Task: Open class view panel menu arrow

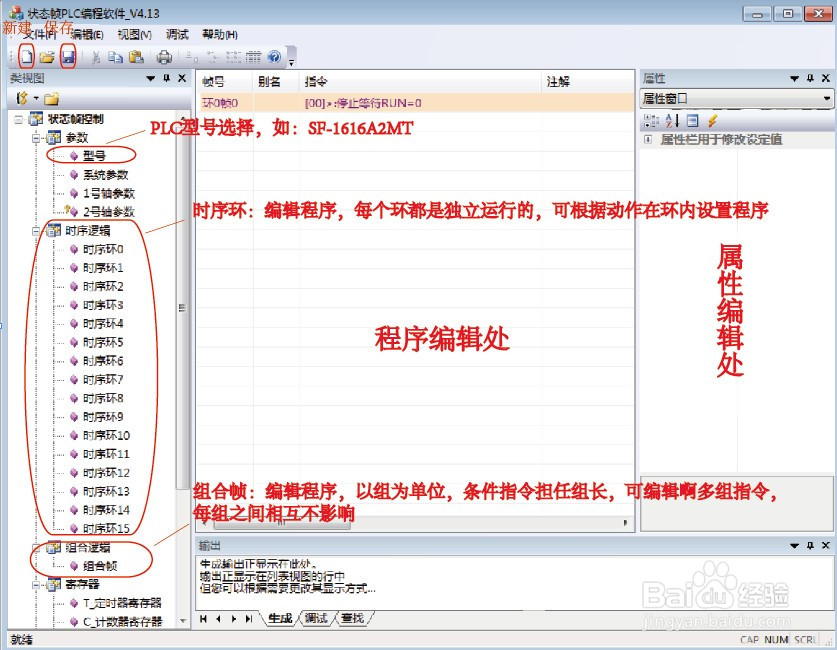Action: [x=151, y=79]
